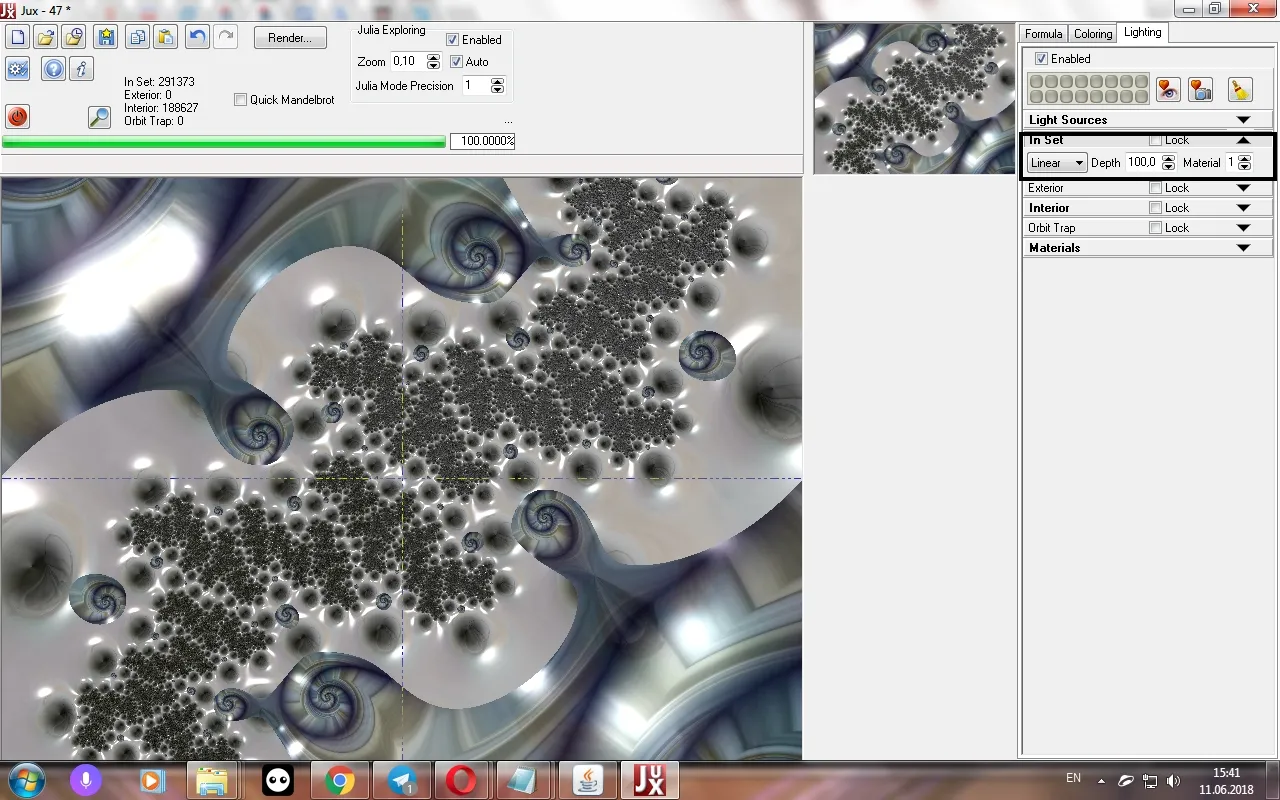The width and height of the screenshot is (1280, 800).
Task: Undo the last change with the blue arrow
Action: [x=198, y=38]
